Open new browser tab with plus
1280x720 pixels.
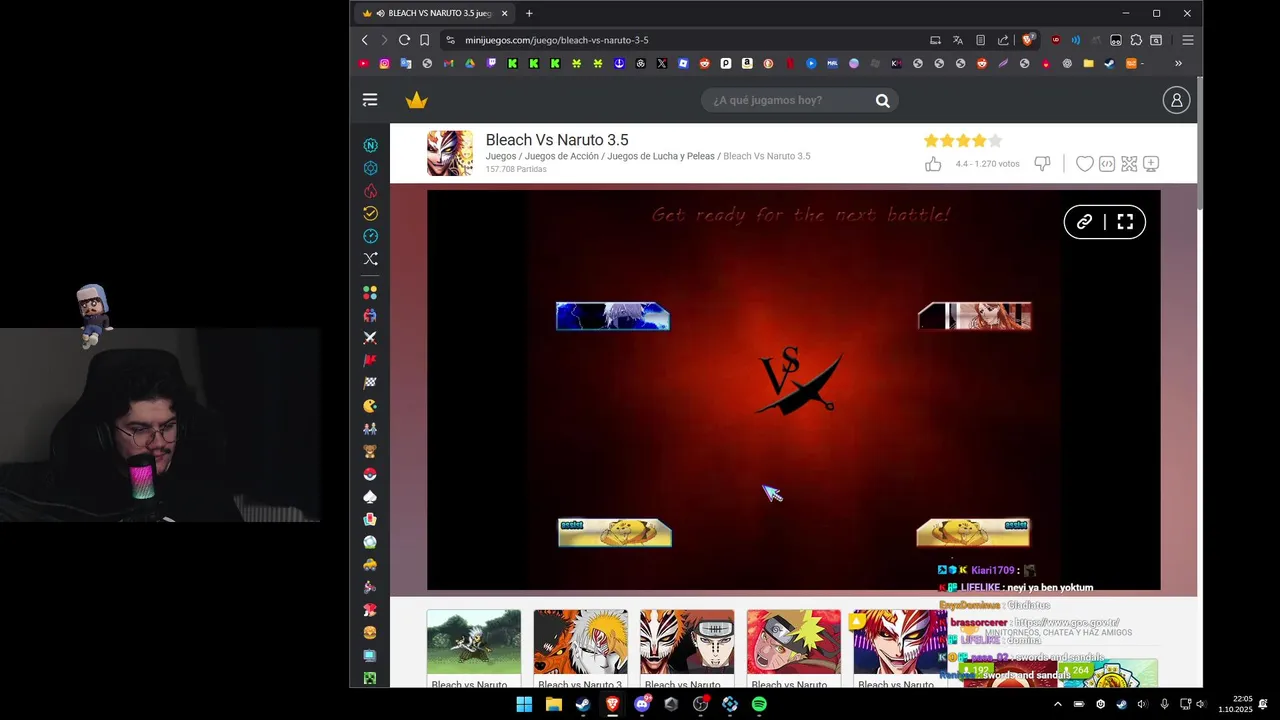pos(529,13)
